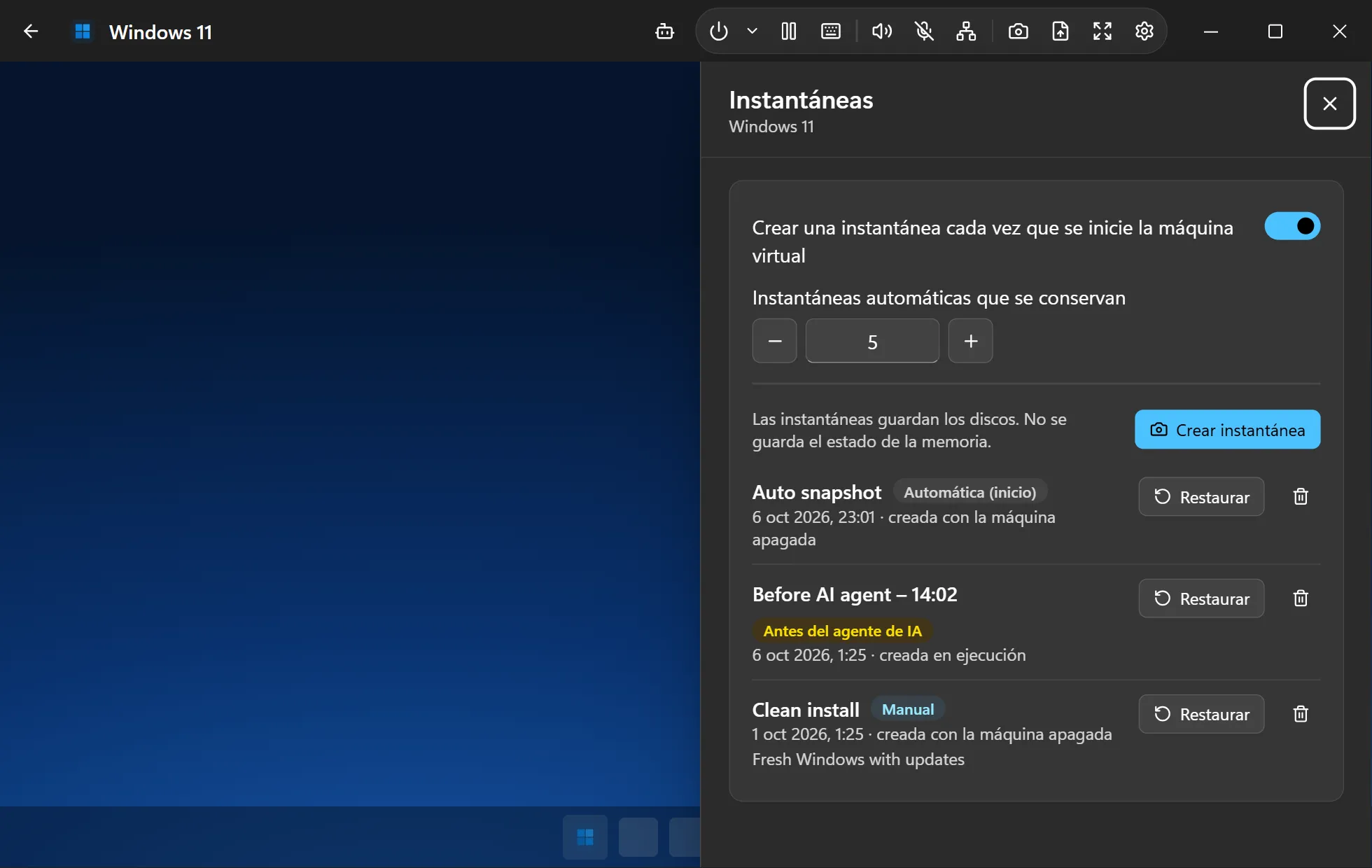Delete the Auto snapshot
Viewport: 1372px width, 868px height.
(x=1301, y=497)
